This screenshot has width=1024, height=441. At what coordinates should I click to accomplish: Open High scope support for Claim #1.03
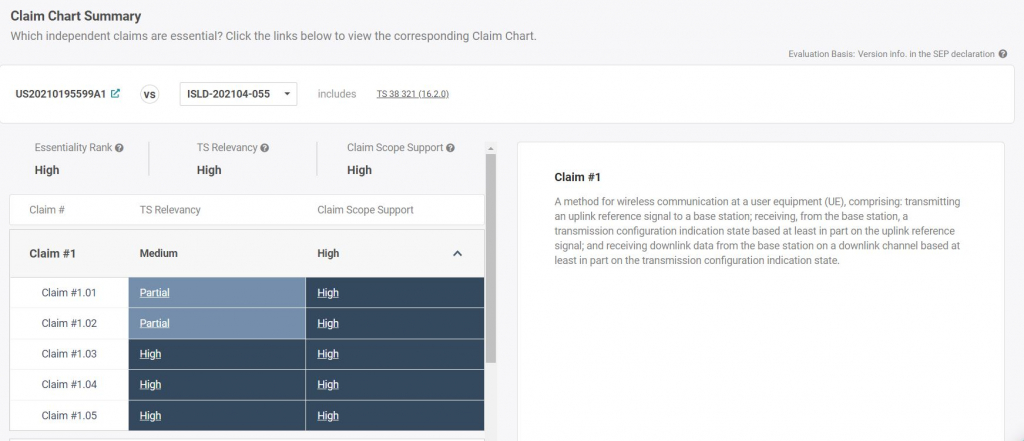(x=328, y=354)
